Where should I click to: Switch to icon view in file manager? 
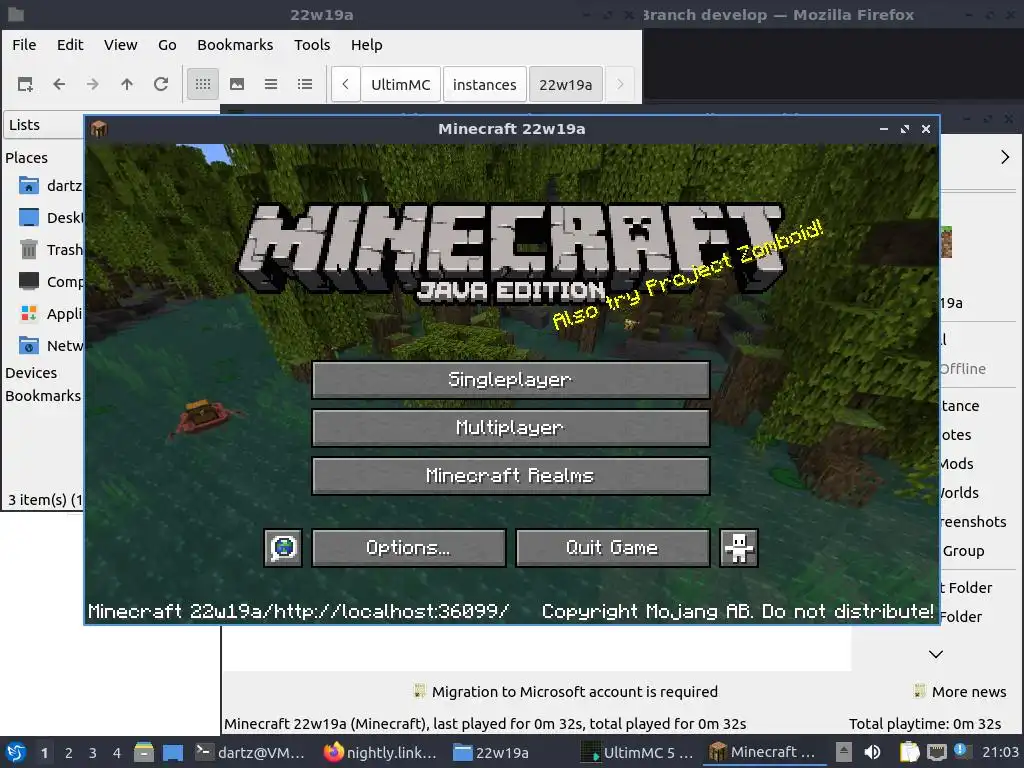pyautogui.click(x=203, y=84)
